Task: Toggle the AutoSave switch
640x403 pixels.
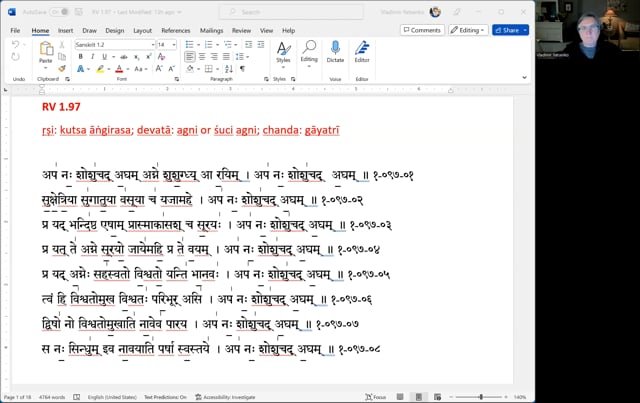Action: [x=60, y=12]
